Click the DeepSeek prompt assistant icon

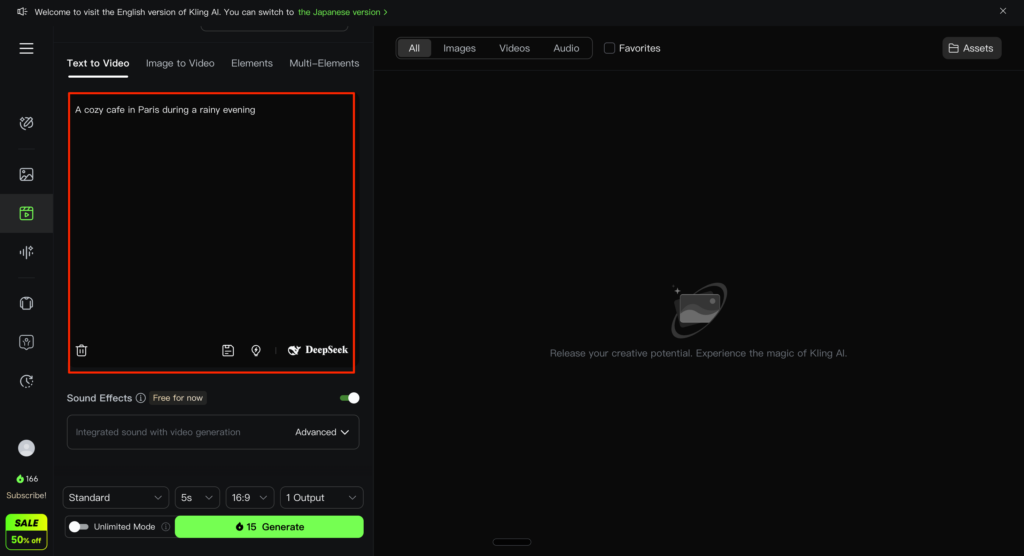pos(318,350)
